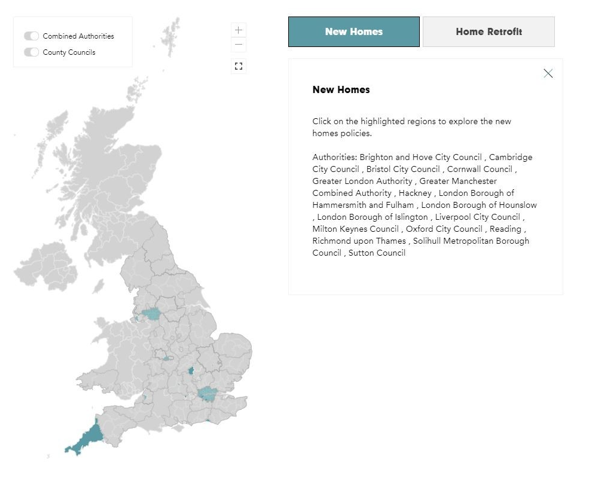Zoom in on the map
This screenshot has width=603, height=490.
[239, 30]
